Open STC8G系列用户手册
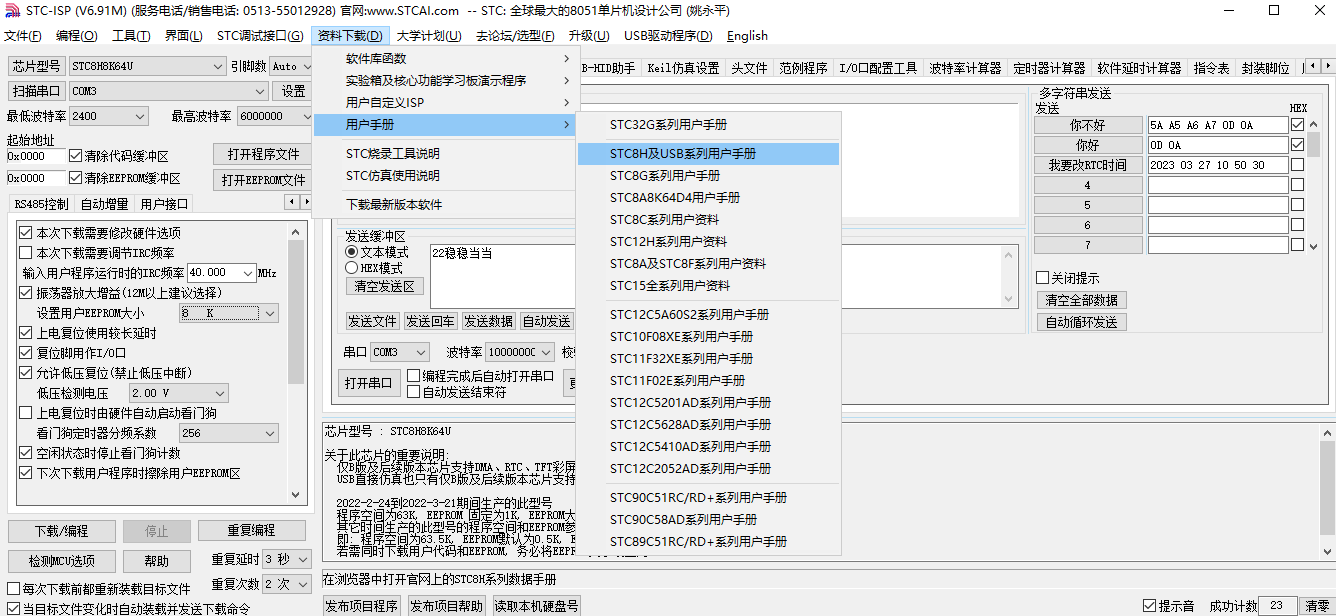 click(x=708, y=176)
